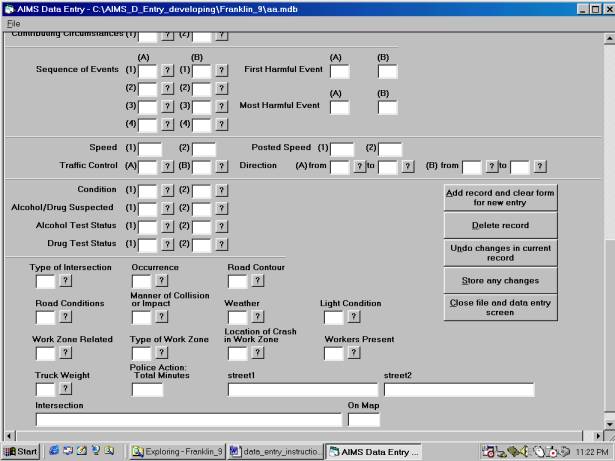Open help for Alcohol Test Status (2)
The height and width of the screenshot is (461, 615).
(222, 226)
